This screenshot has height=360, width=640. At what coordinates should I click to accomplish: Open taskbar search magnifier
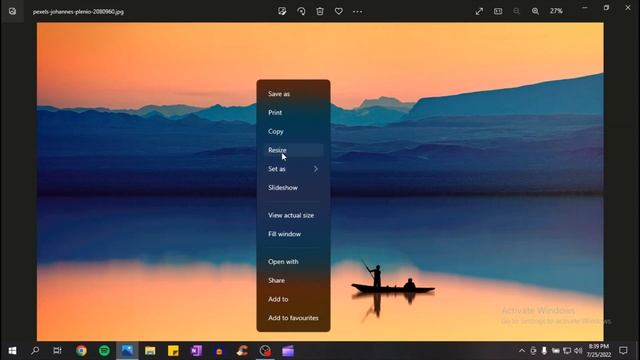point(35,351)
